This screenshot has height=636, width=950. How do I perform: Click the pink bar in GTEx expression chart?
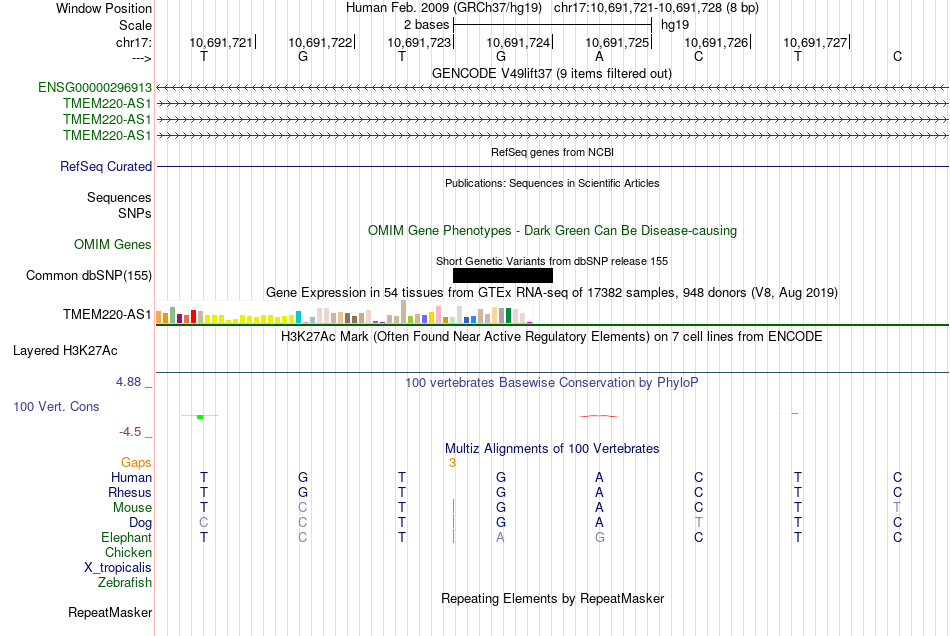[x=438, y=315]
